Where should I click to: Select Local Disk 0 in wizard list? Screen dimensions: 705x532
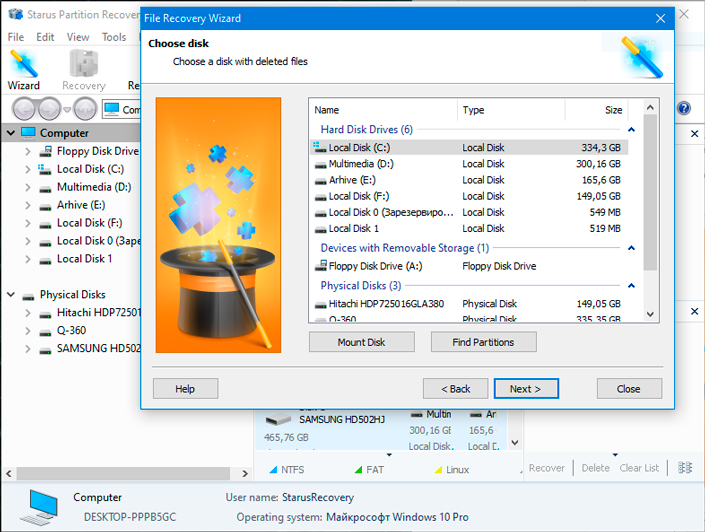pyautogui.click(x=468, y=212)
